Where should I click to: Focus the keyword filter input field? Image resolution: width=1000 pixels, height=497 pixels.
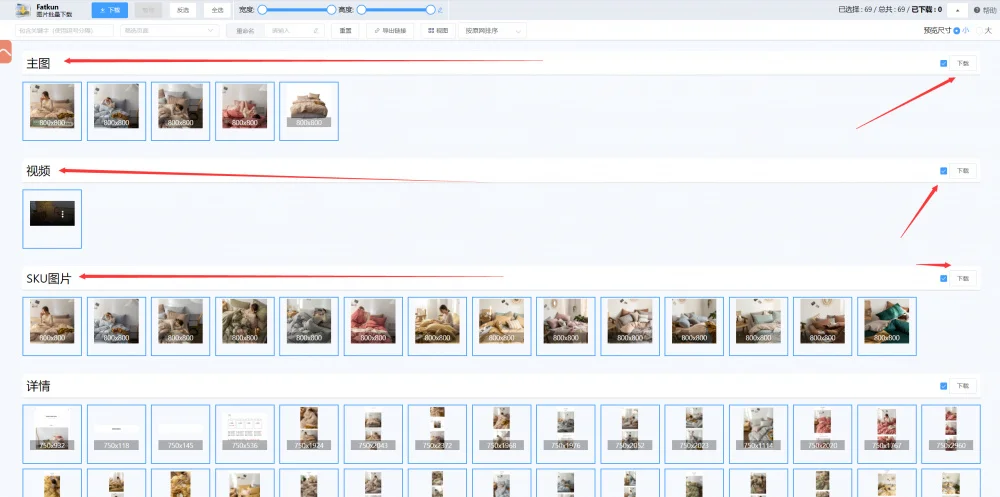64,31
